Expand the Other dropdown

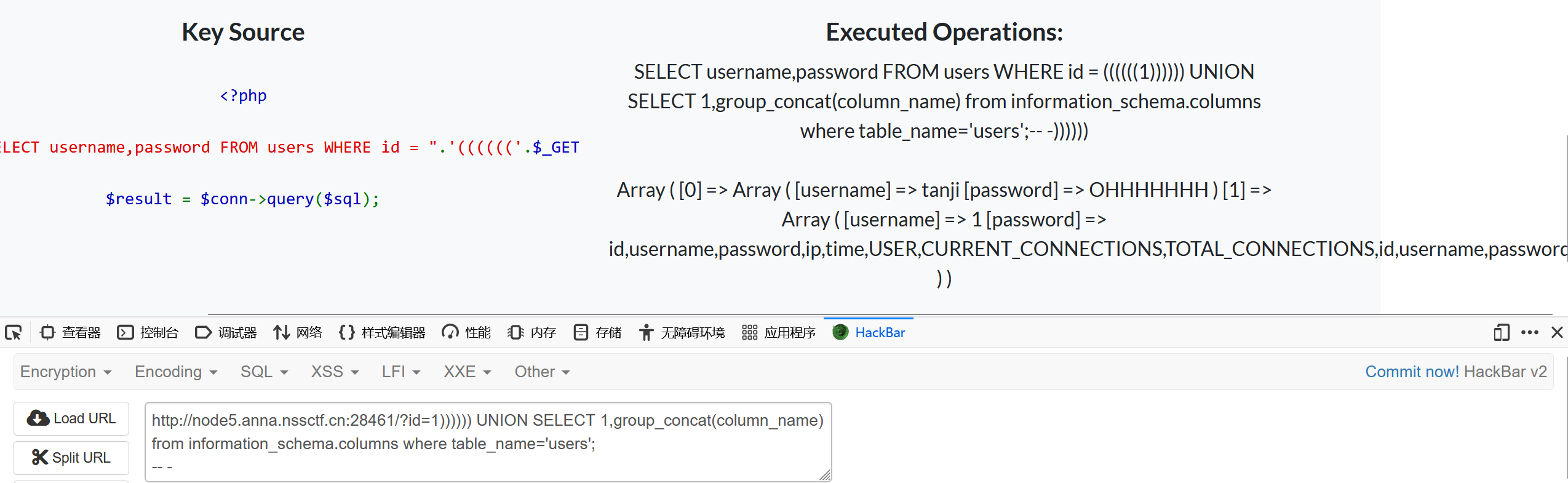(x=542, y=372)
